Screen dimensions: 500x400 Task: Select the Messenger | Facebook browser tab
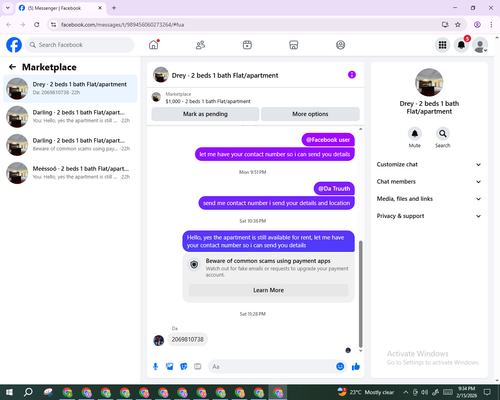60,8
